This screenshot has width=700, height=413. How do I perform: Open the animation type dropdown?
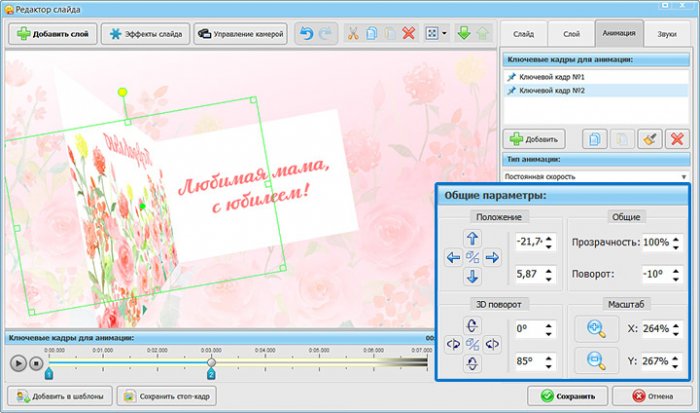597,176
